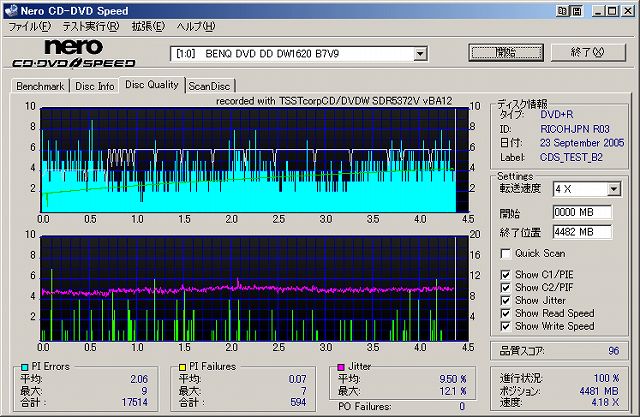Click the cyan PI Errors color swatch
This screenshot has width=640, height=417.
[x=24, y=367]
